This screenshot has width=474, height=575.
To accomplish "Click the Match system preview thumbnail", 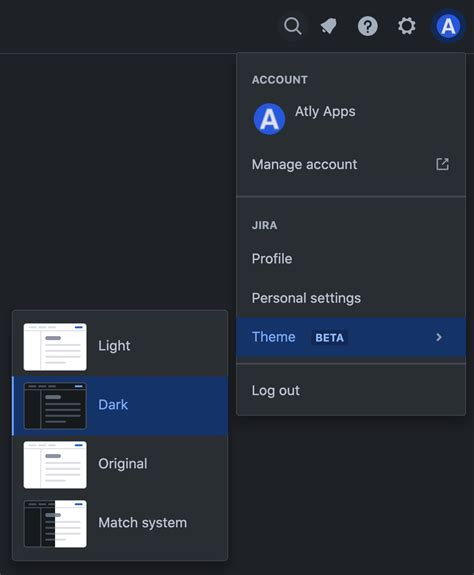I will click(x=55, y=524).
